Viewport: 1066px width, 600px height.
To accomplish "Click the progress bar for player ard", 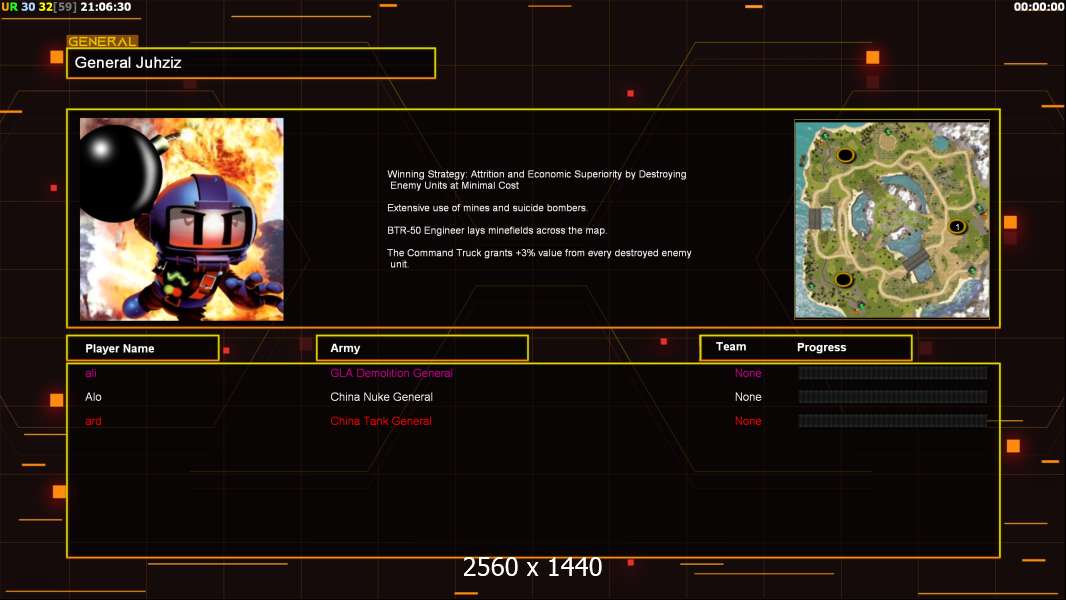I will [x=893, y=421].
